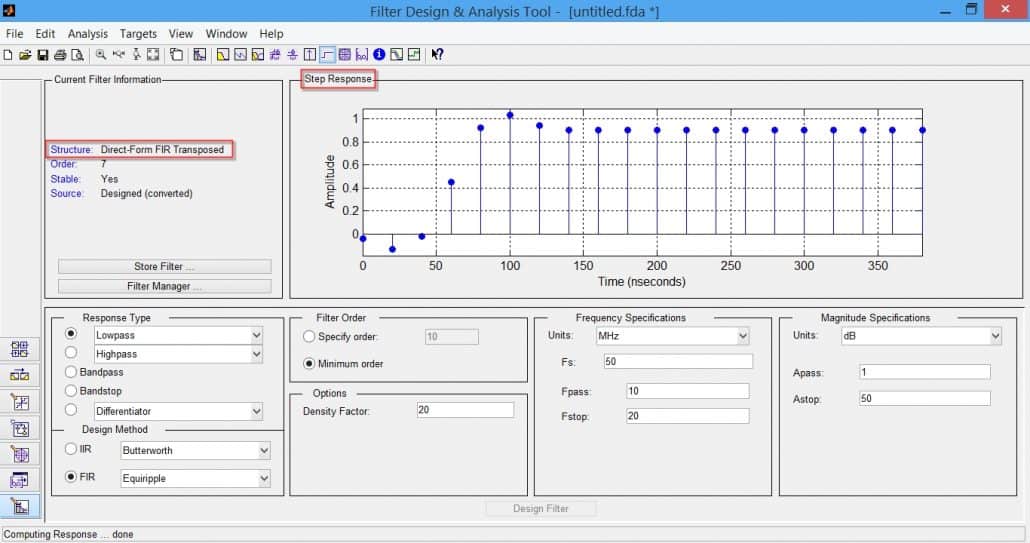Screen dimensions: 1030x543
Task: Expand the Lowpass type dropdown
Action: pos(256,335)
